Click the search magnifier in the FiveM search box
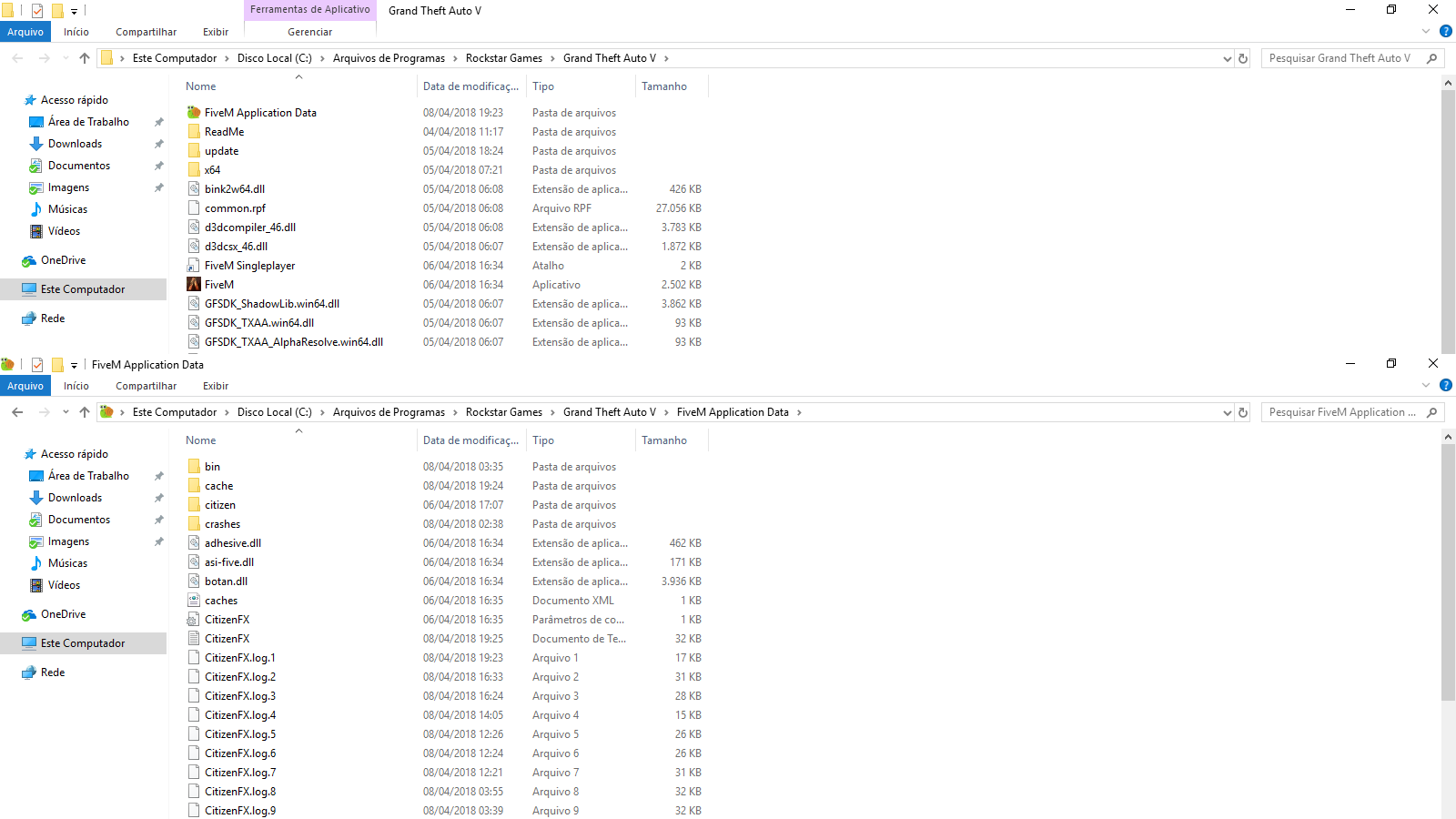1456x819 pixels. tap(1432, 411)
